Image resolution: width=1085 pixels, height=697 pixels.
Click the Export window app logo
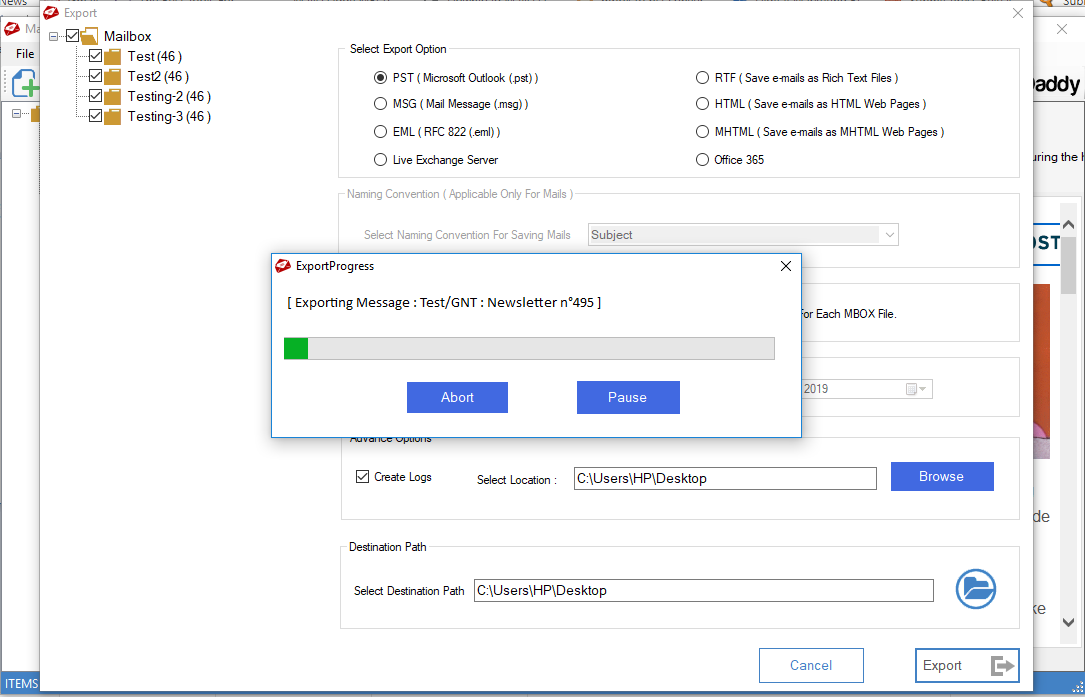coord(51,12)
